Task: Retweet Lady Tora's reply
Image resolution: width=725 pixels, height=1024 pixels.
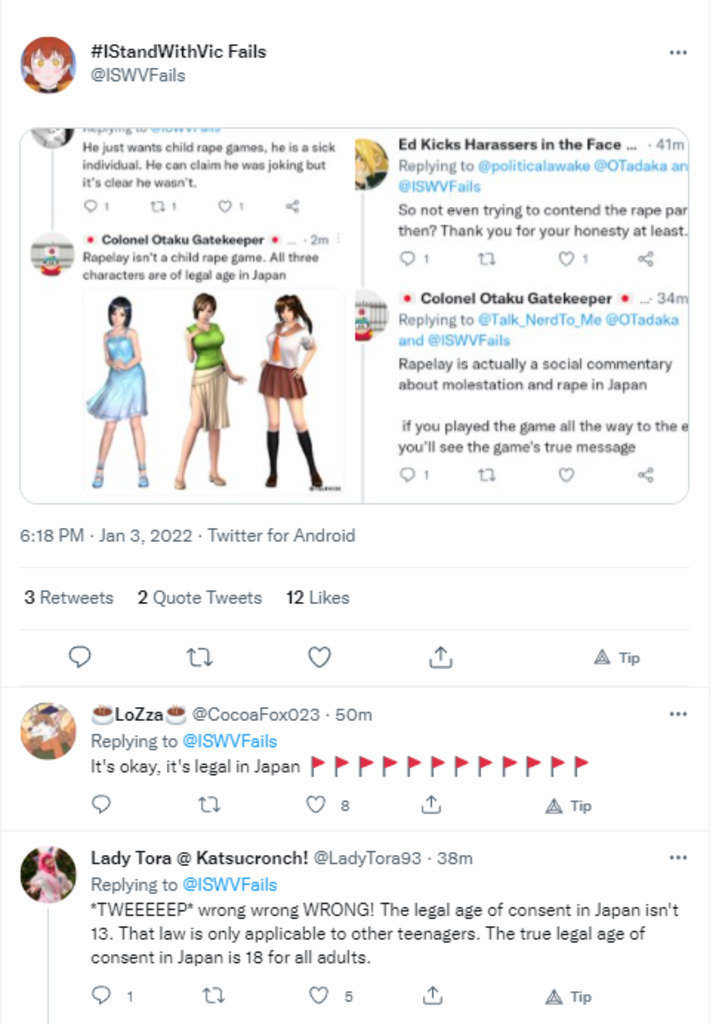Action: pos(211,996)
